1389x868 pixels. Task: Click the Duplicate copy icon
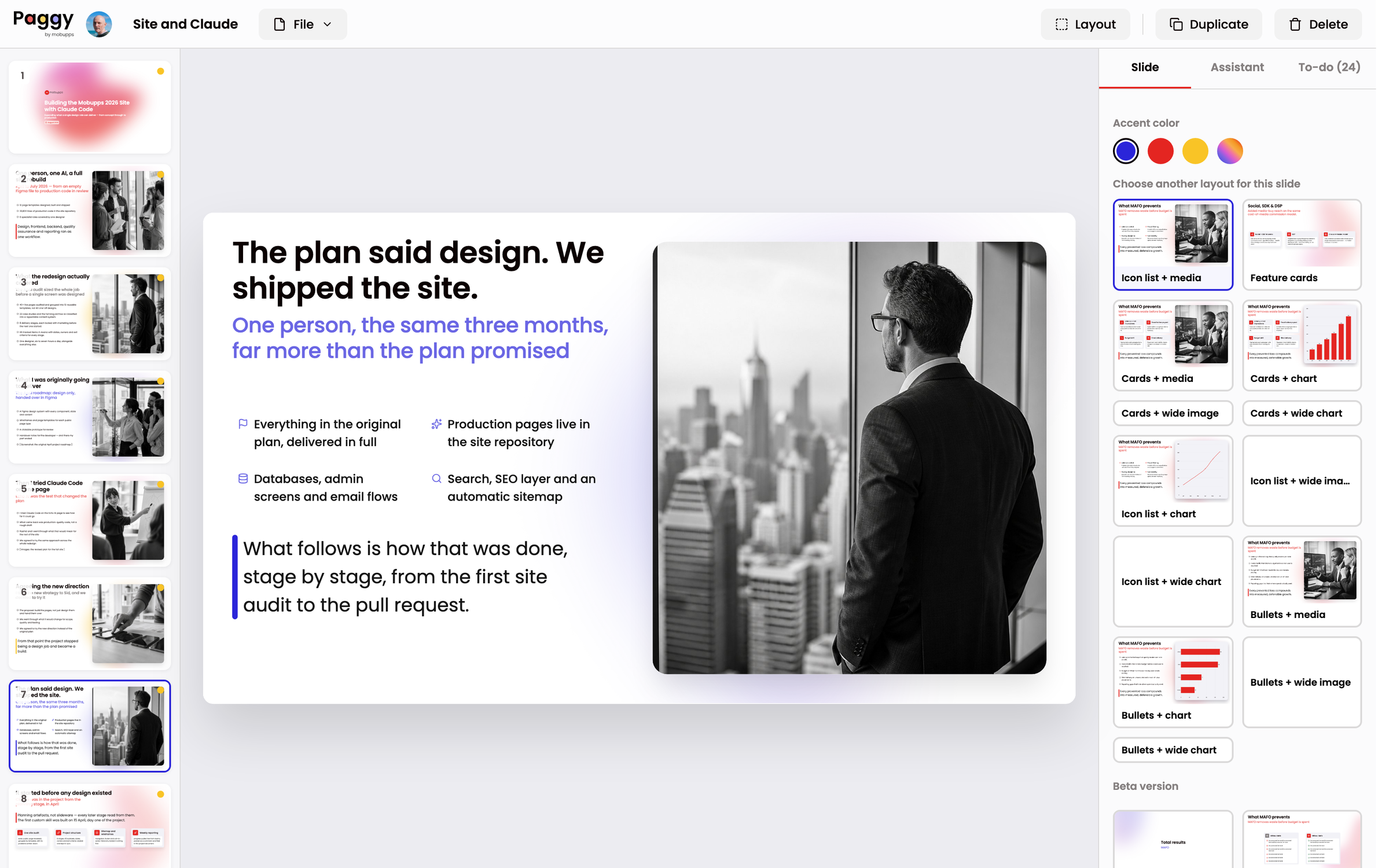tap(1176, 24)
